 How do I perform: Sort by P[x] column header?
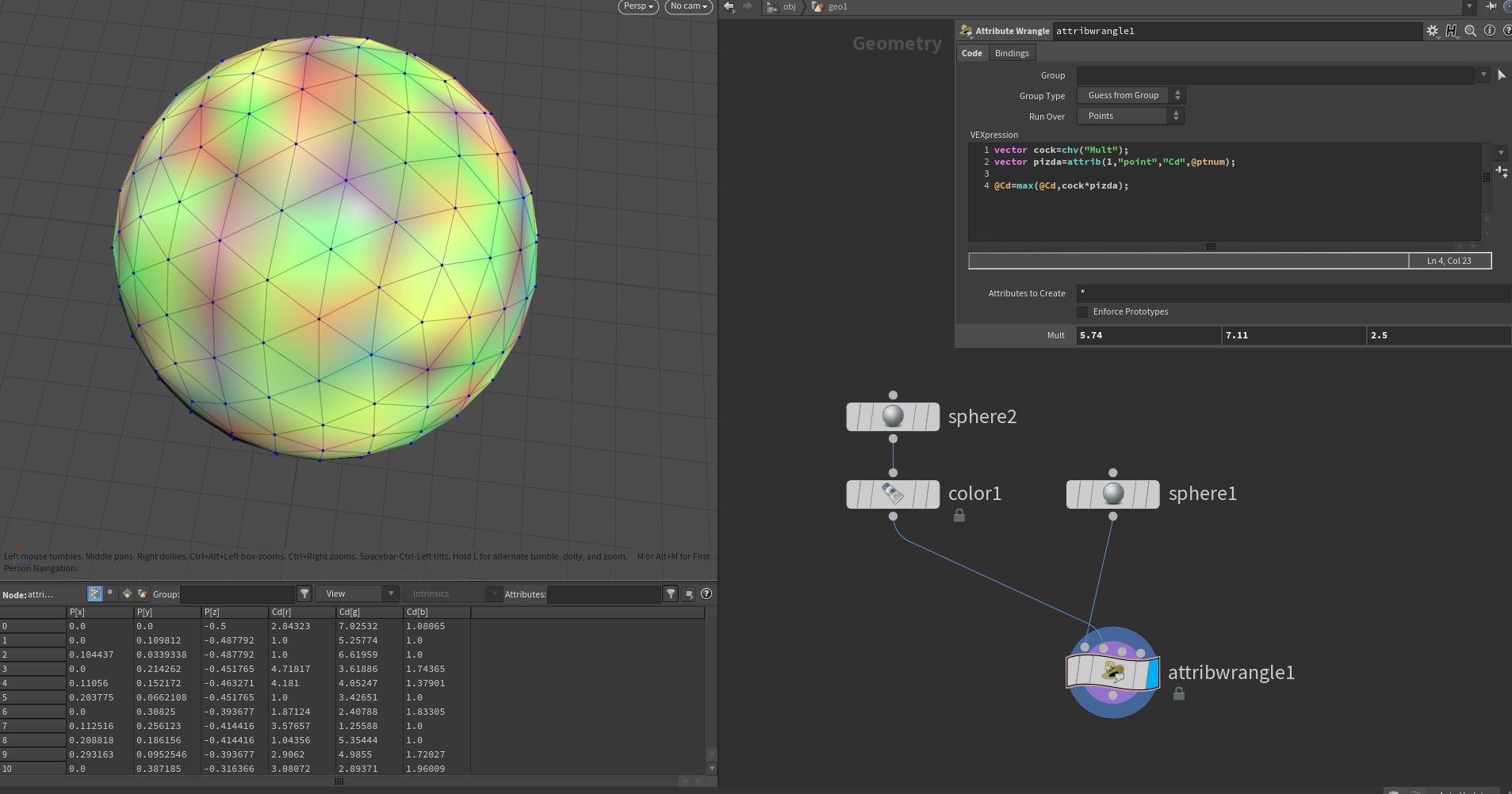click(100, 612)
